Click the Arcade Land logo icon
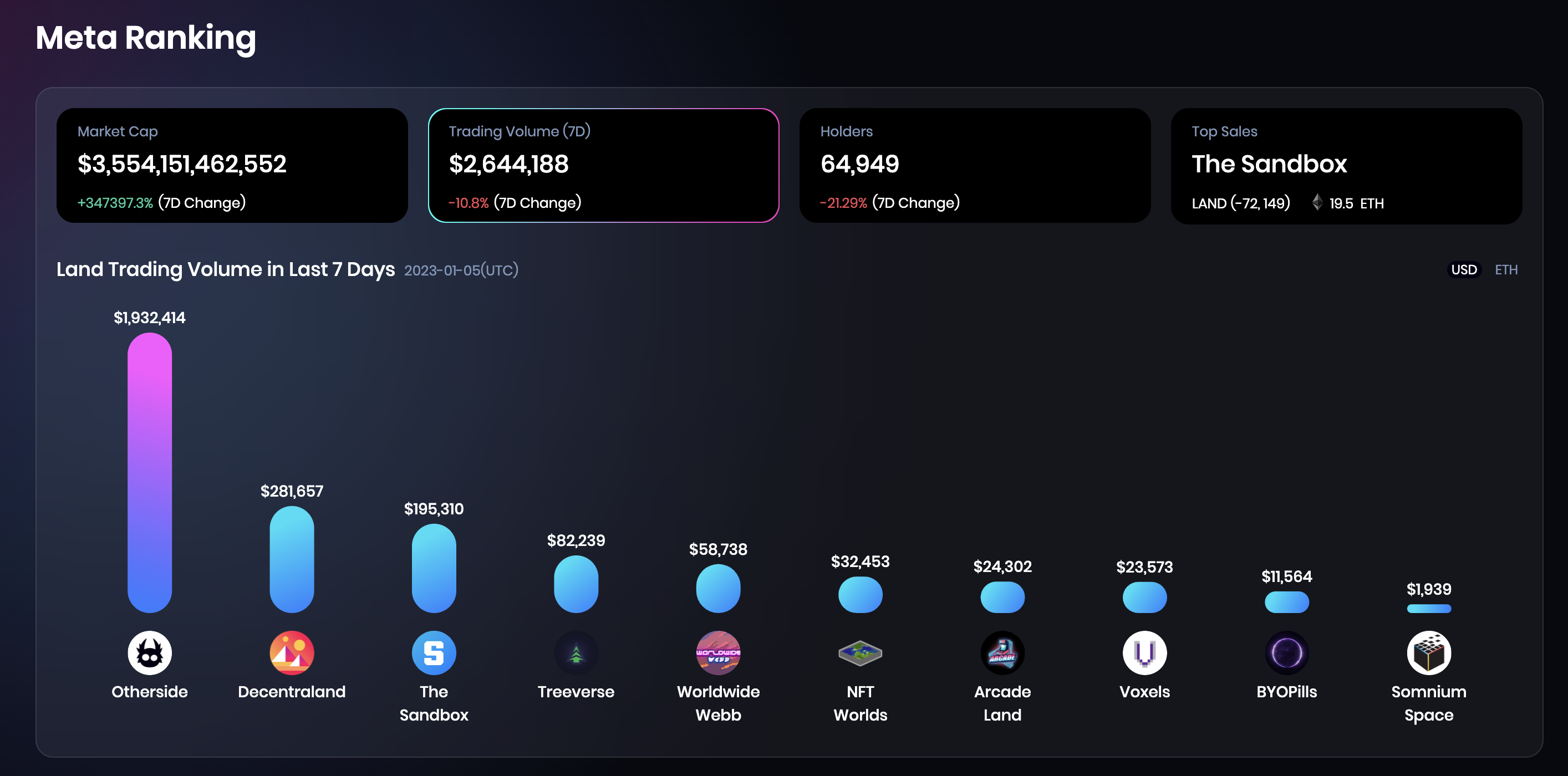1568x776 pixels. click(x=1002, y=652)
